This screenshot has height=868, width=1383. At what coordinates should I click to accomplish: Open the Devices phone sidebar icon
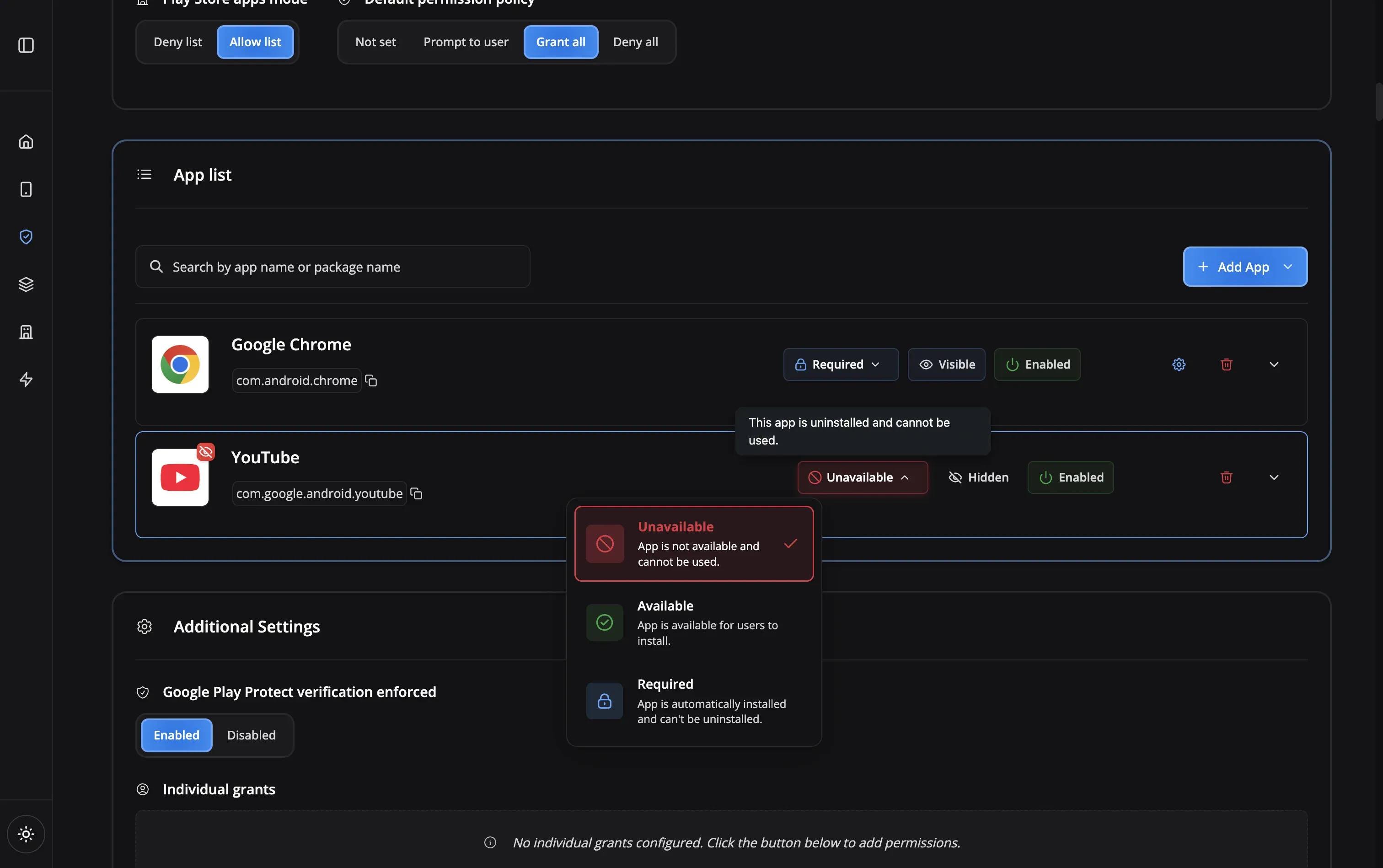point(26,189)
